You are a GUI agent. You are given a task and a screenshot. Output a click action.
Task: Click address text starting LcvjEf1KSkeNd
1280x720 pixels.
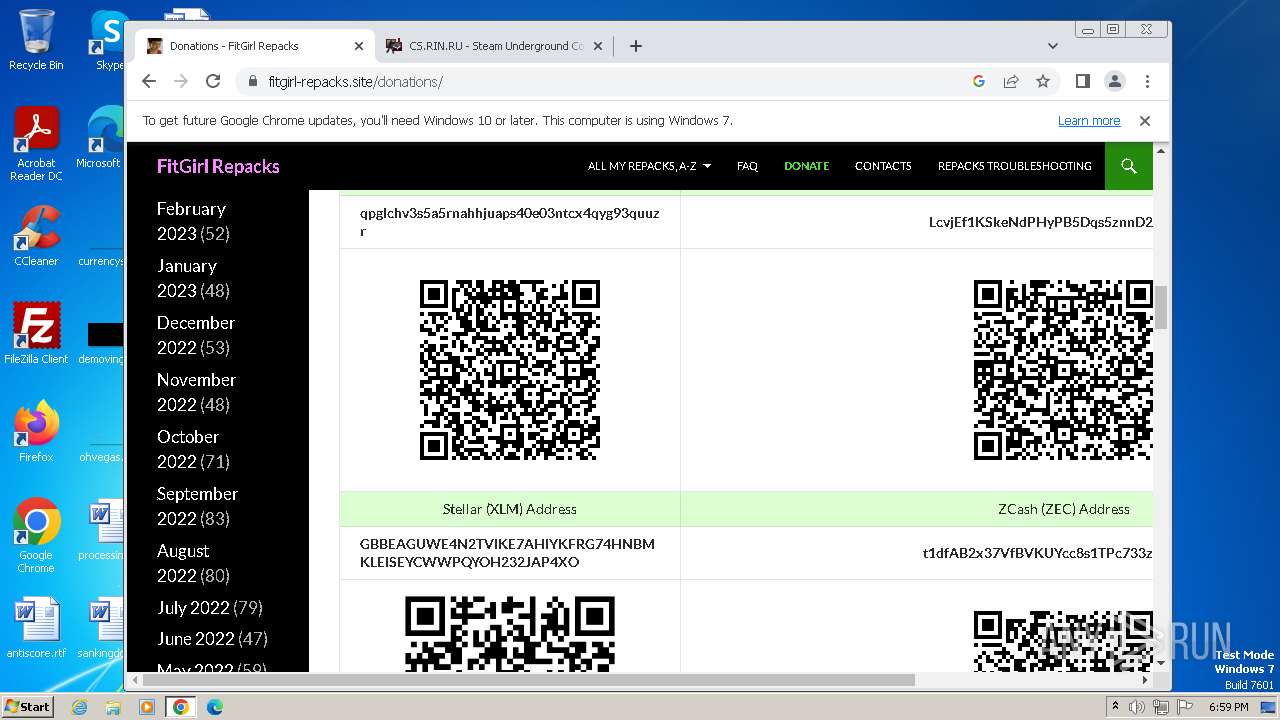pos(1040,222)
